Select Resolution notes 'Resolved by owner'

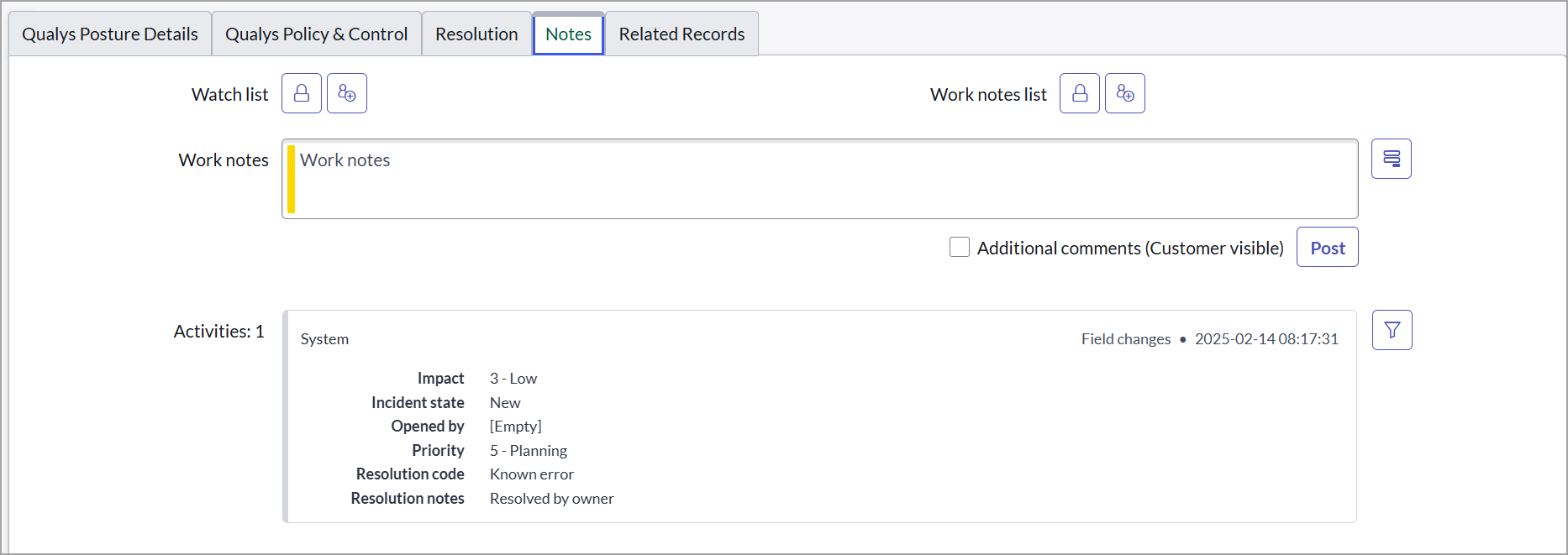[552, 499]
